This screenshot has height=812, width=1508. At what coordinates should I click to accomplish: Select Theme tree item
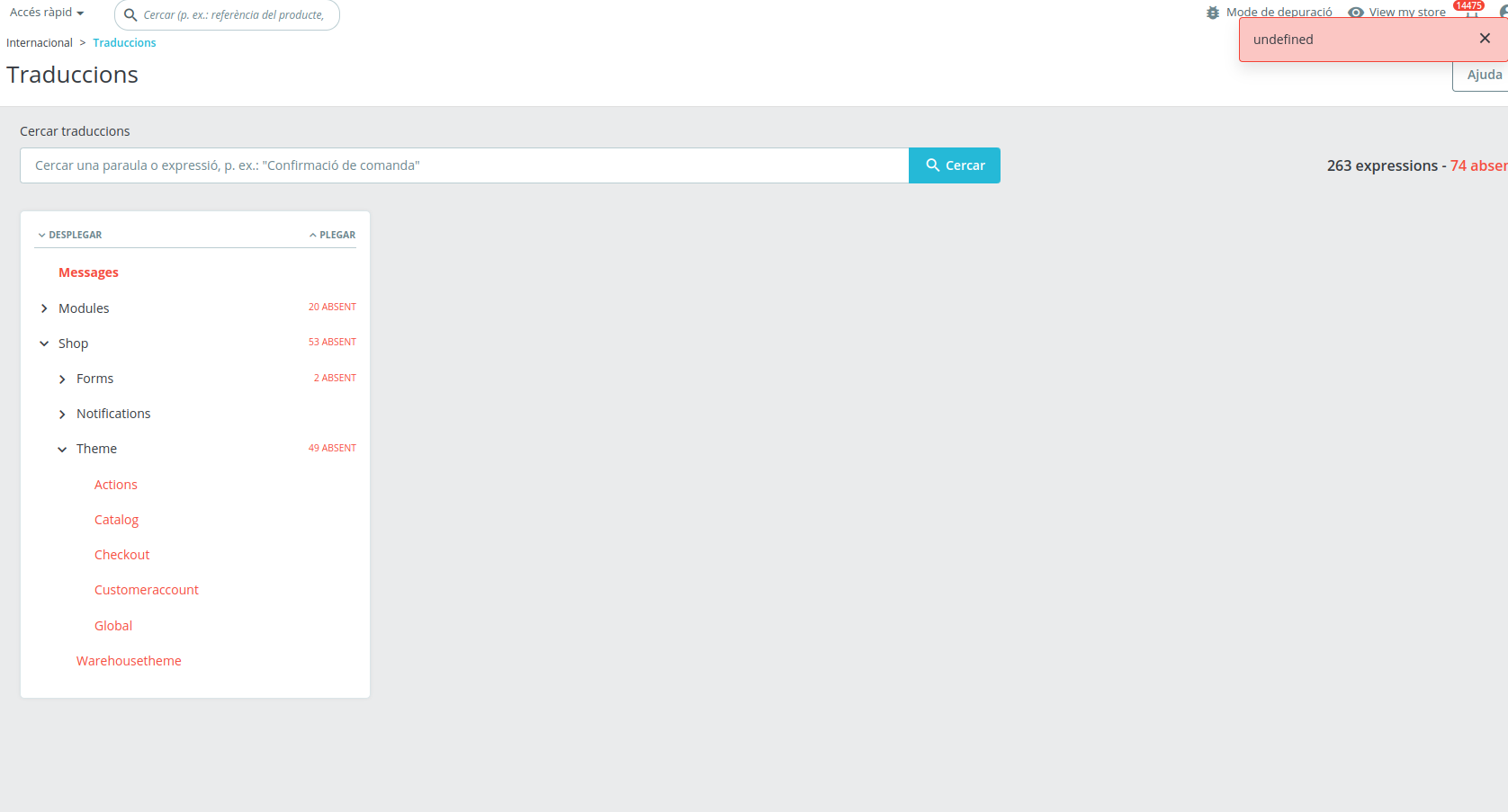click(x=96, y=449)
